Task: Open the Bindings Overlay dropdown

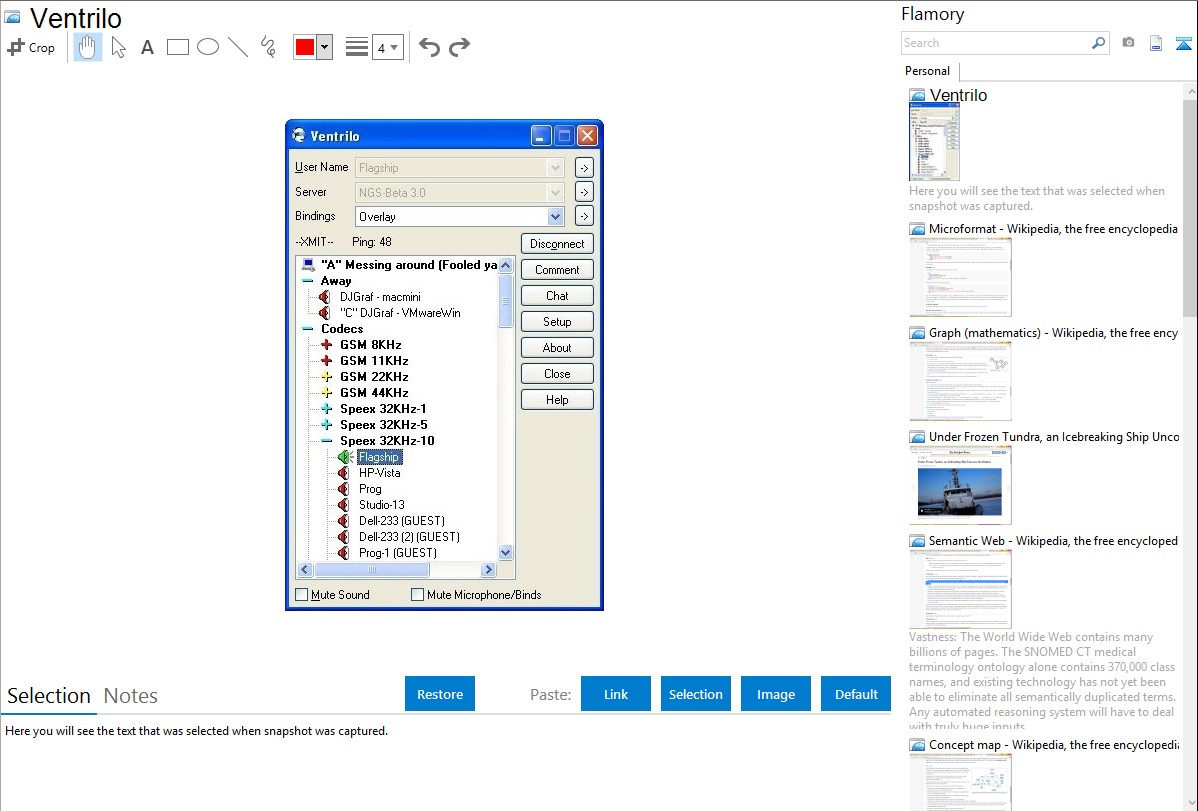Action: [x=555, y=217]
